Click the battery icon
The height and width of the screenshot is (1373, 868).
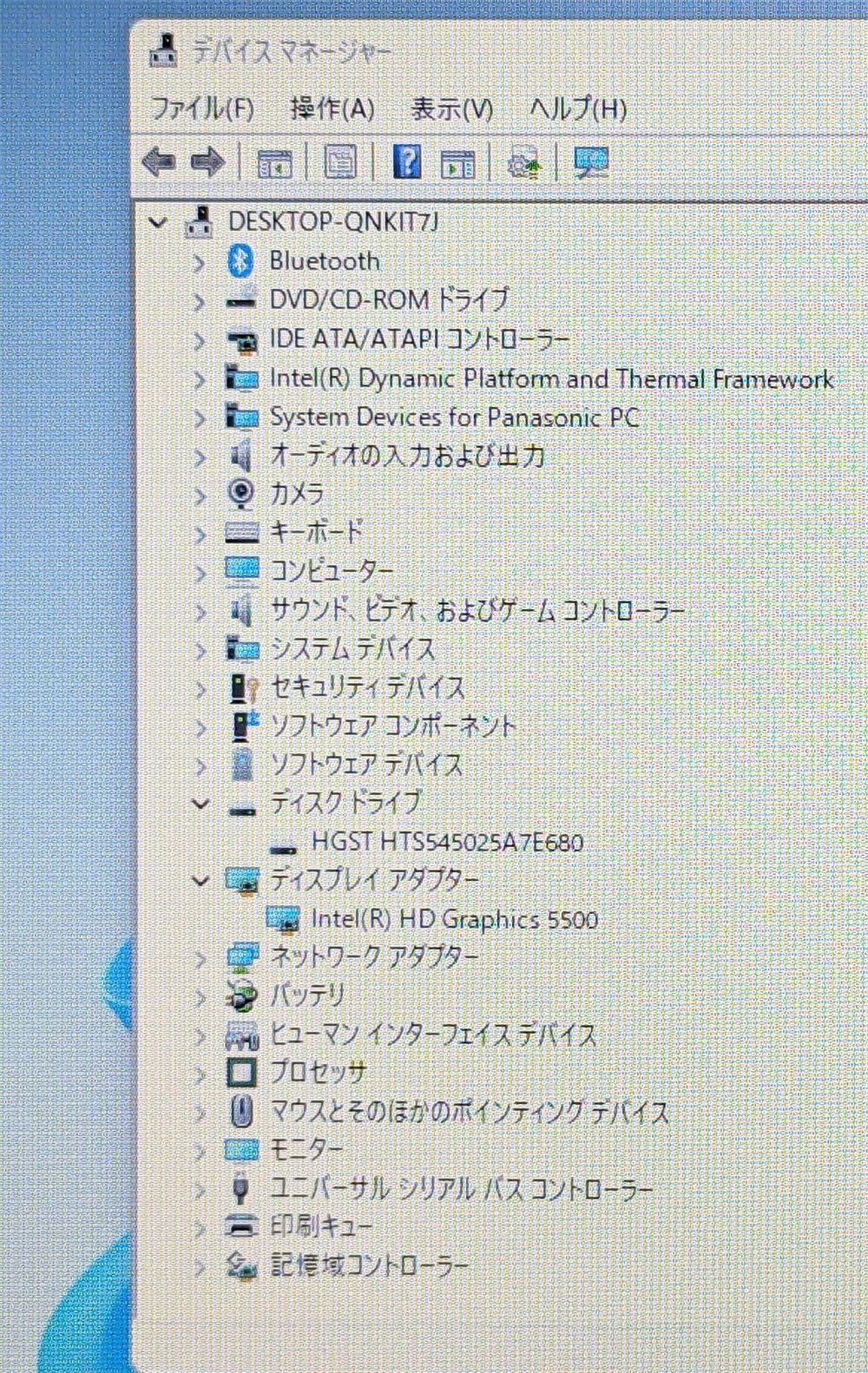241,995
